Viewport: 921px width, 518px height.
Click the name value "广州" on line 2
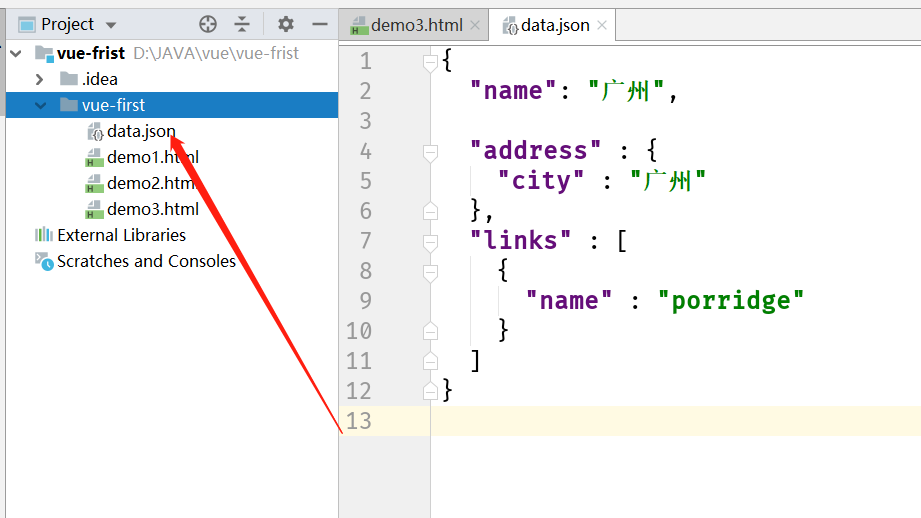point(626,91)
